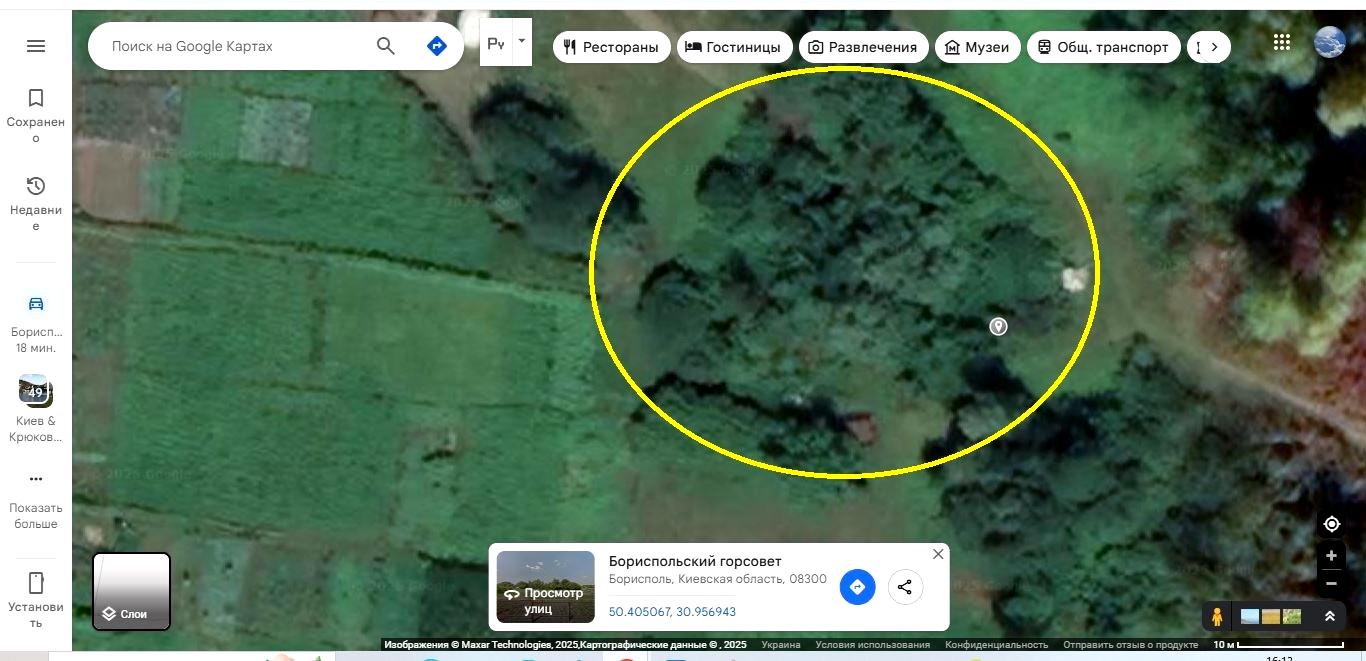Image resolution: width=1366 pixels, height=661 pixels.
Task: Open directions from the search bar
Action: pos(437,46)
